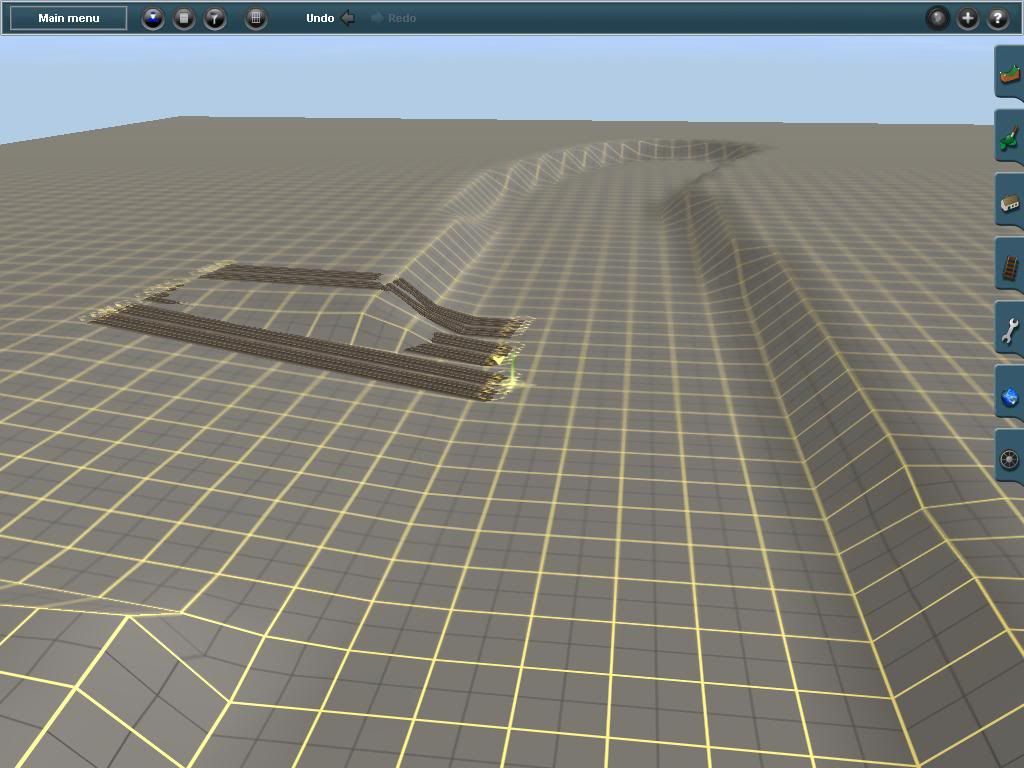
Task: Open the Tools wrench tab
Action: 1010,329
